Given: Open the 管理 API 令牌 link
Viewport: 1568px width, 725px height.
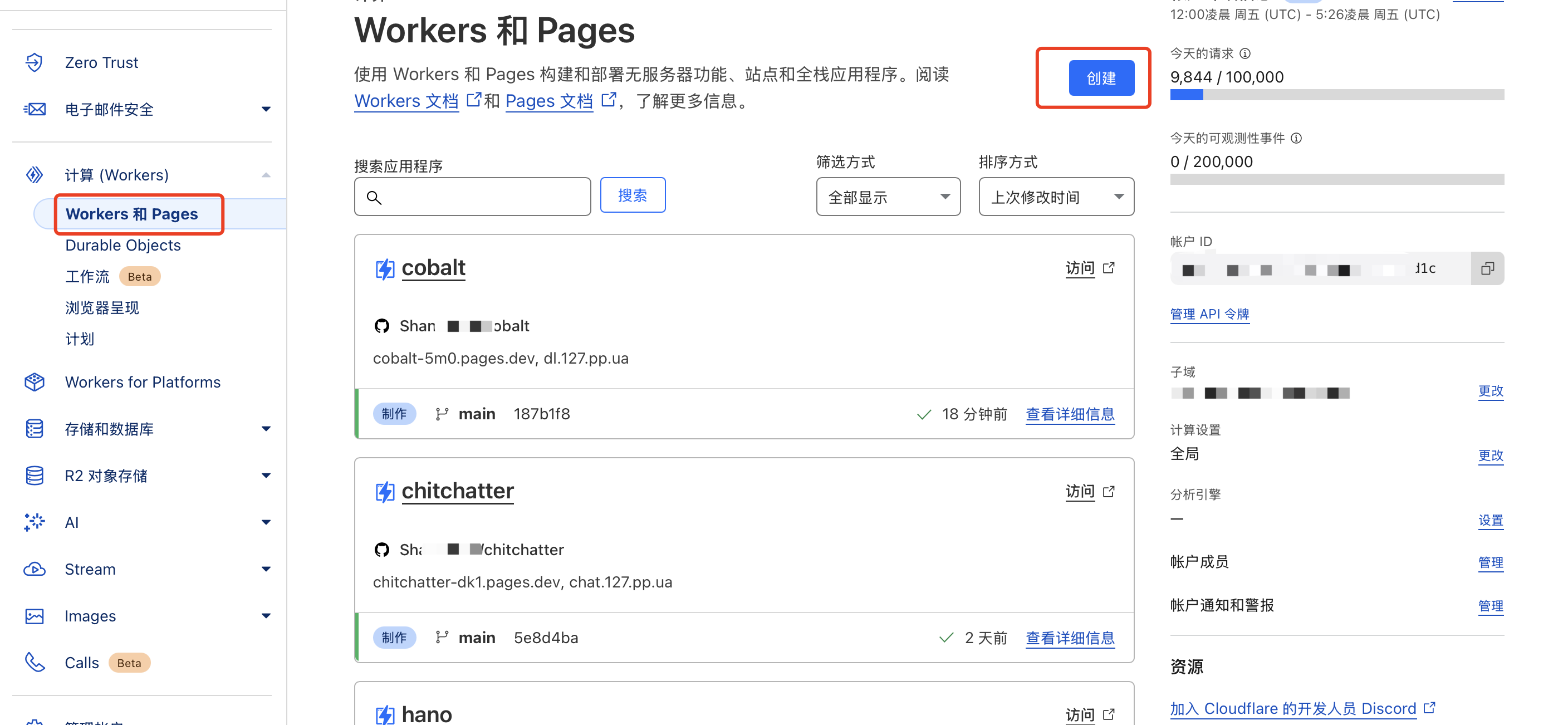Looking at the screenshot, I should click(1209, 314).
